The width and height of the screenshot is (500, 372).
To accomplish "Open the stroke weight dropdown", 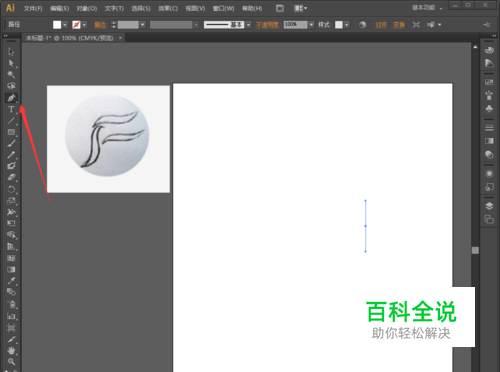I will pyautogui.click(x=143, y=25).
